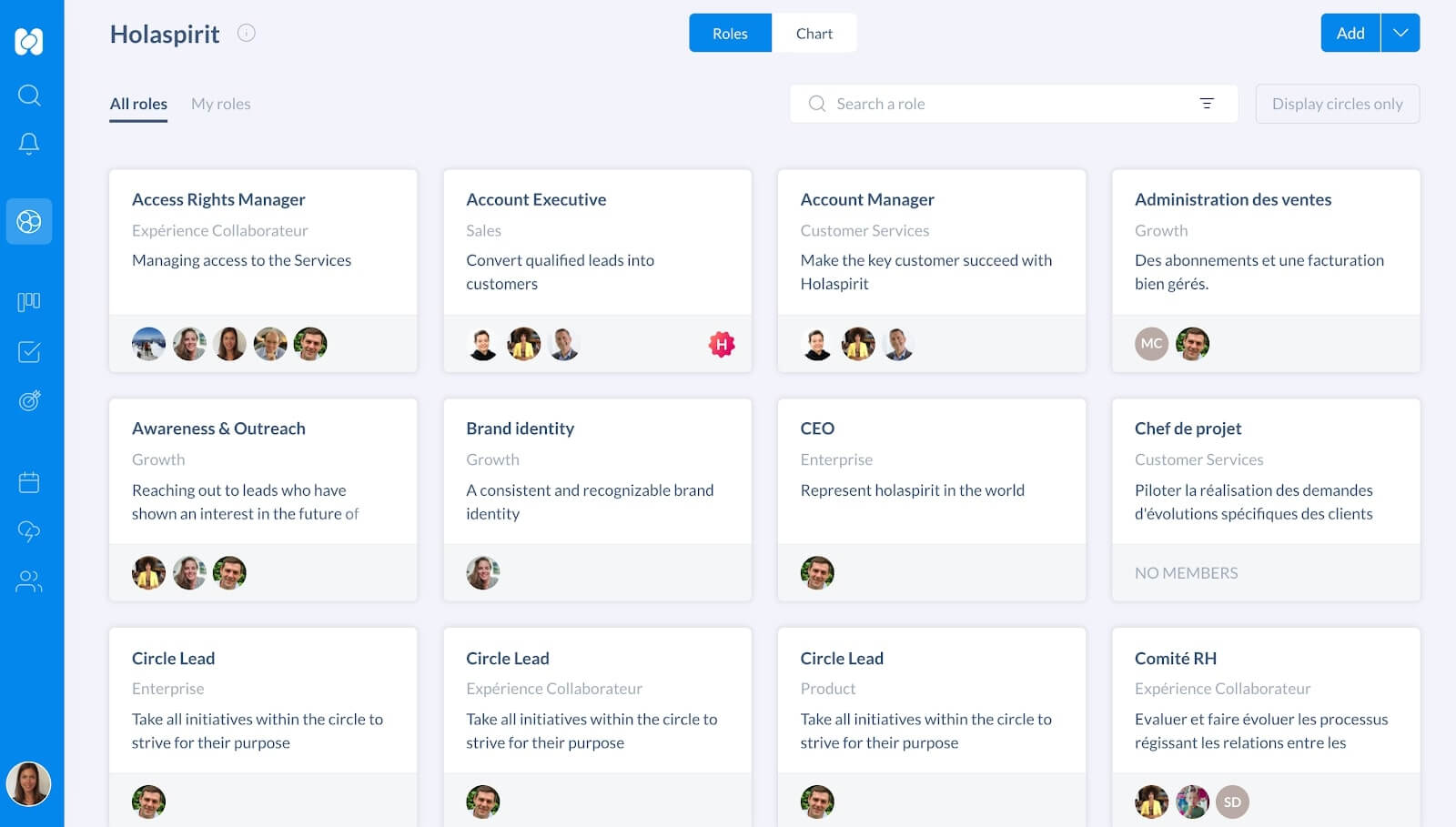Click the member avatar on the CEO card
The image size is (1456, 827).
tap(817, 573)
